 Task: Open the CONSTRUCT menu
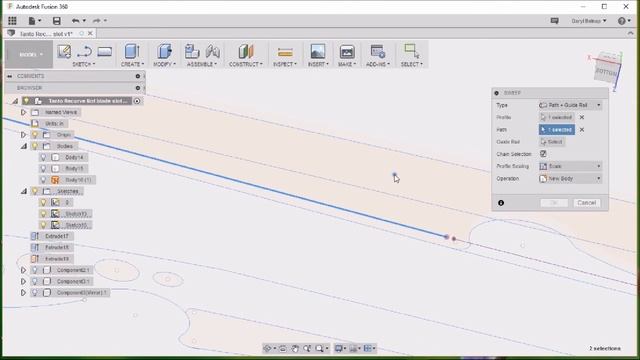[246, 64]
